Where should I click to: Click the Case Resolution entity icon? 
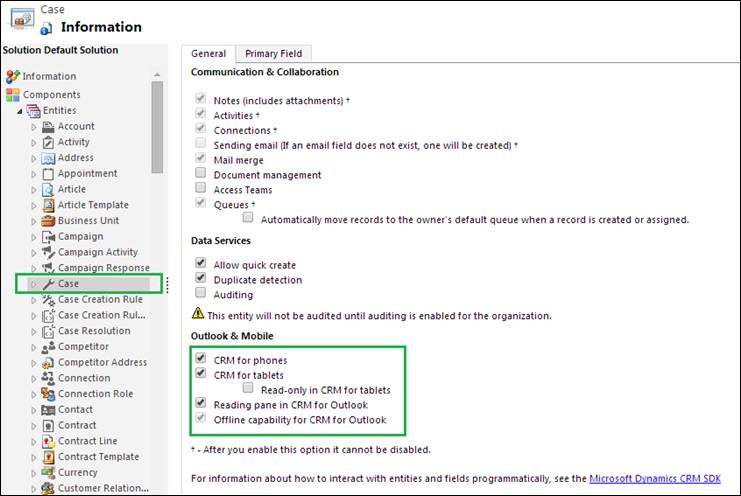(48, 331)
